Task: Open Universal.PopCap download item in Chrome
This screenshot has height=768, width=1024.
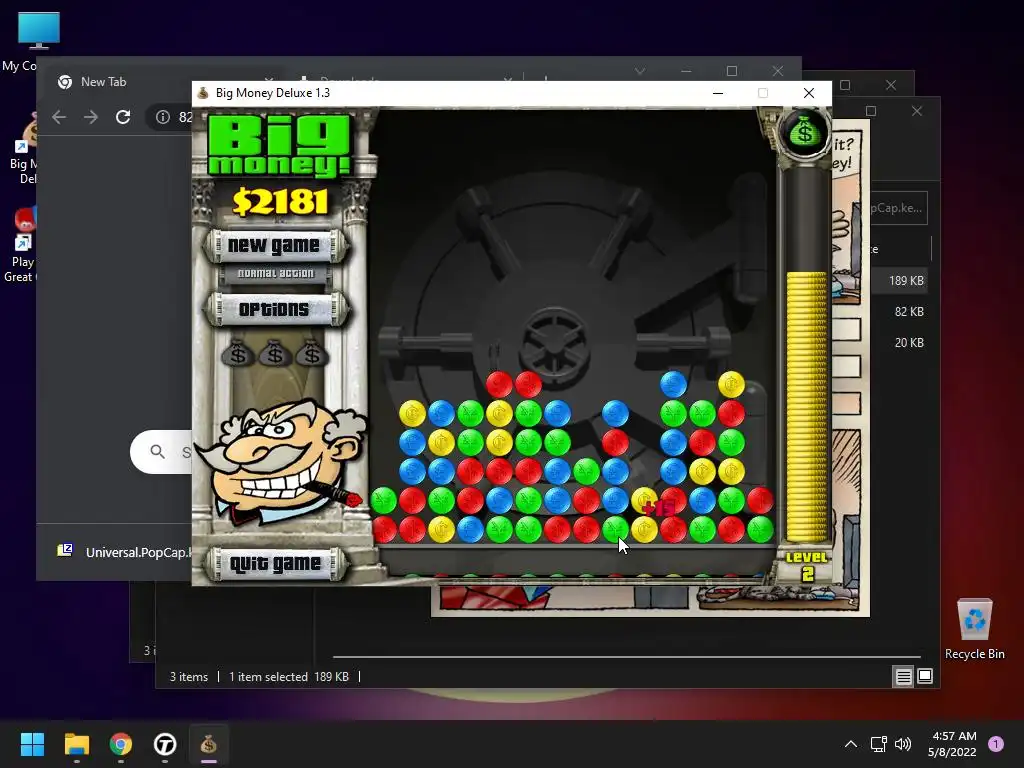Action: [124, 552]
